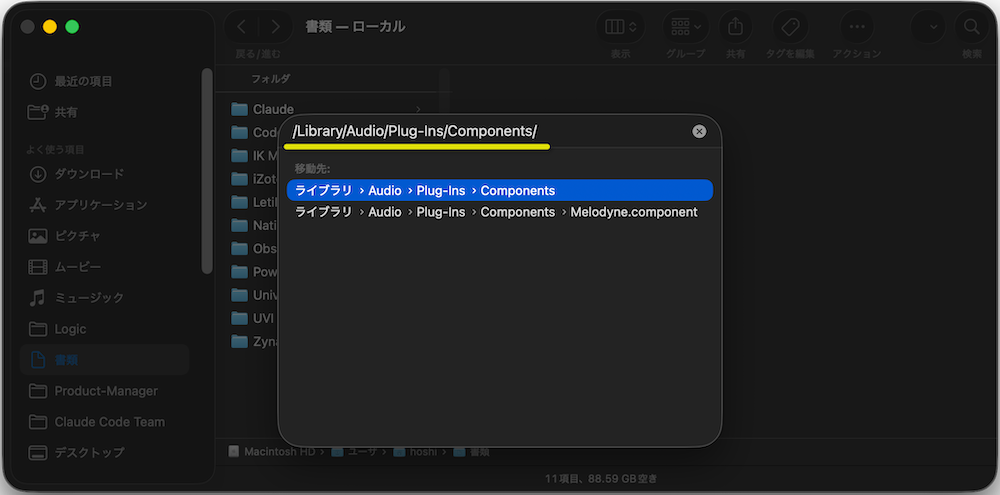The image size is (1000, 495).
Task: Click the フォルダ column header
Action: click(x=270, y=78)
